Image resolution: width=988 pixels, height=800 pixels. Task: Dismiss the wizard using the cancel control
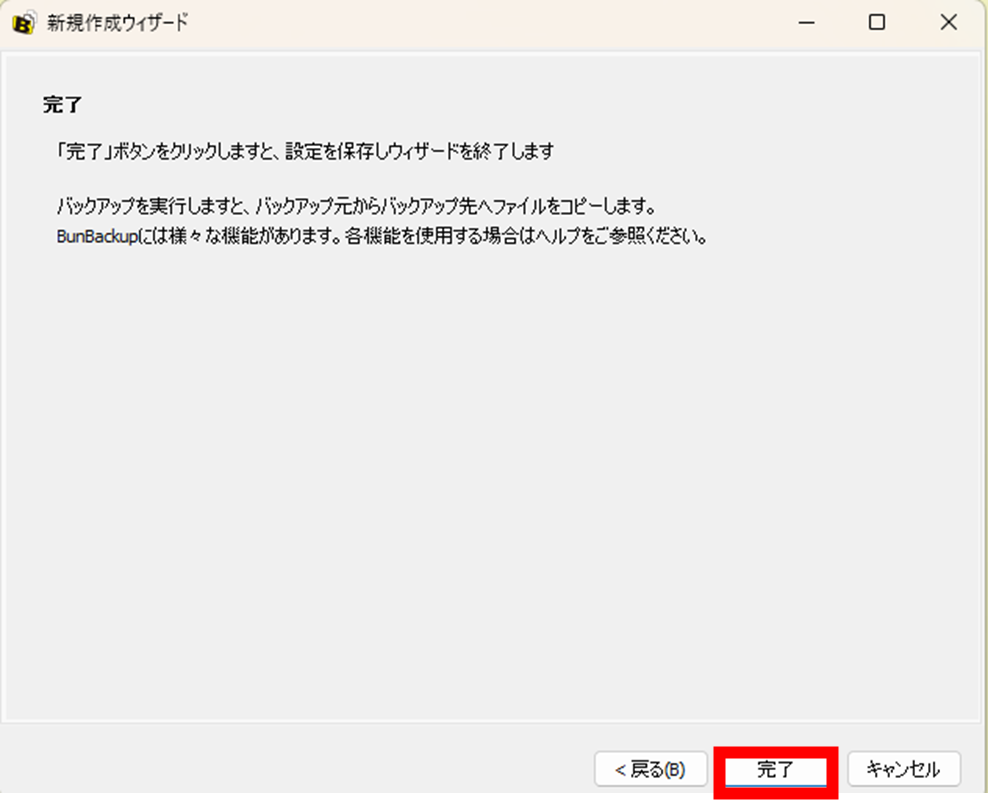tap(903, 769)
